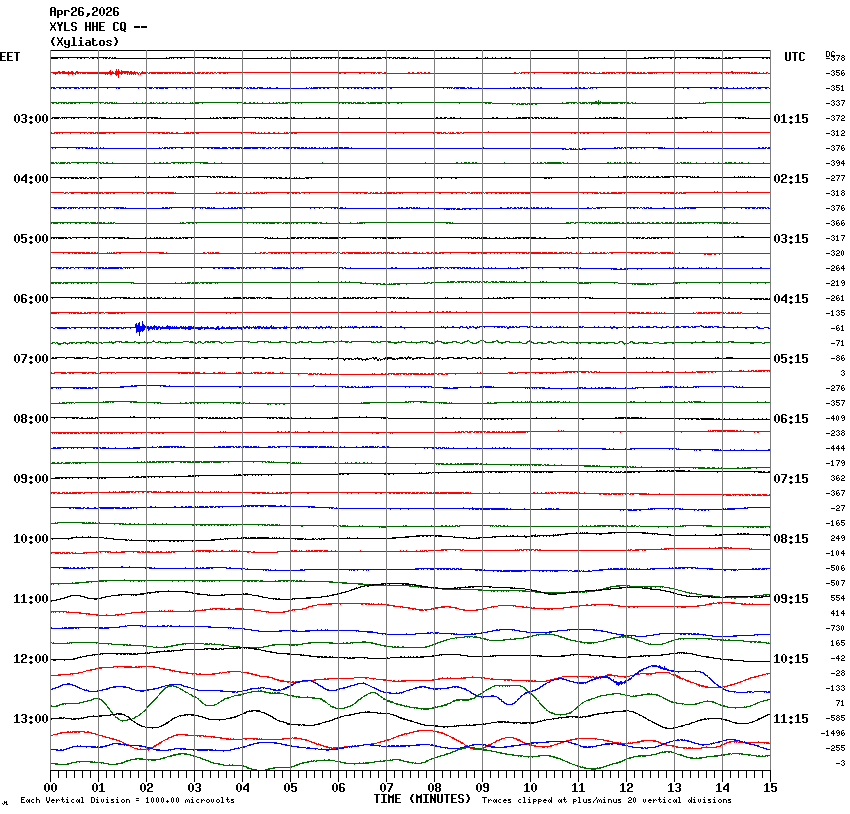
Task: Click the Apr26,2026 date header
Action: [83, 12]
